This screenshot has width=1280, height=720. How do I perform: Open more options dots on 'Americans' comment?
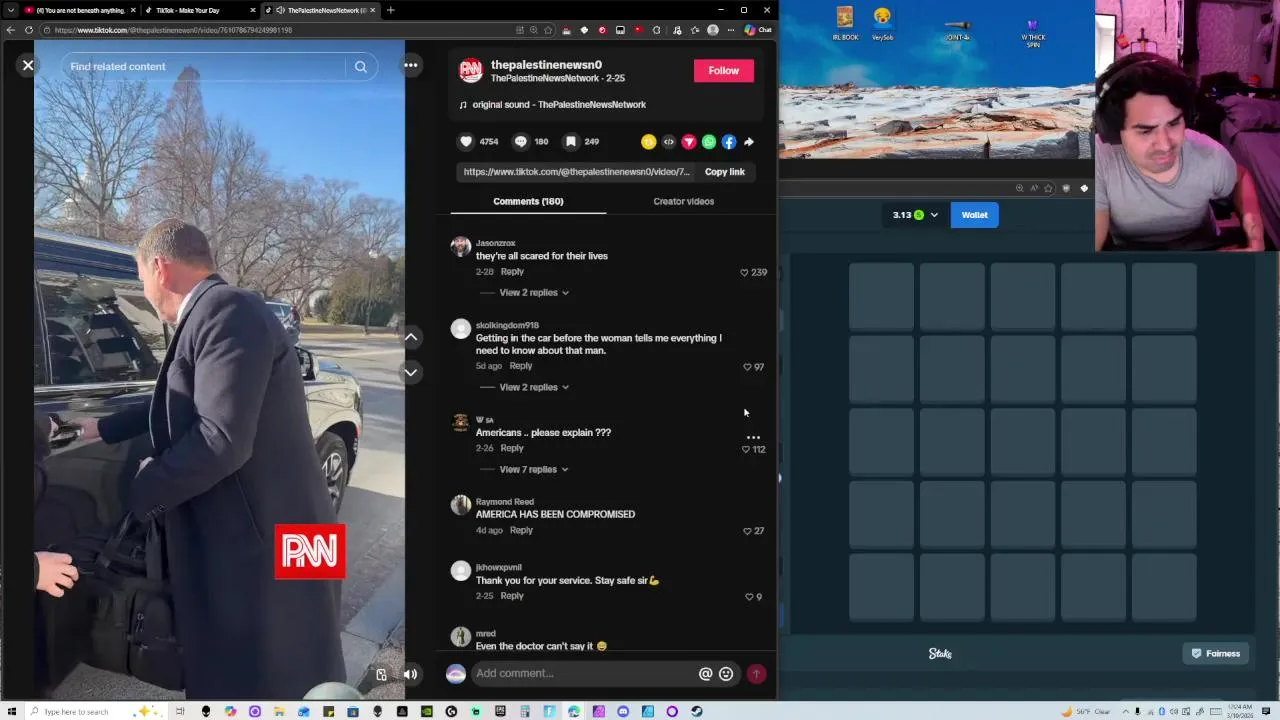point(753,437)
